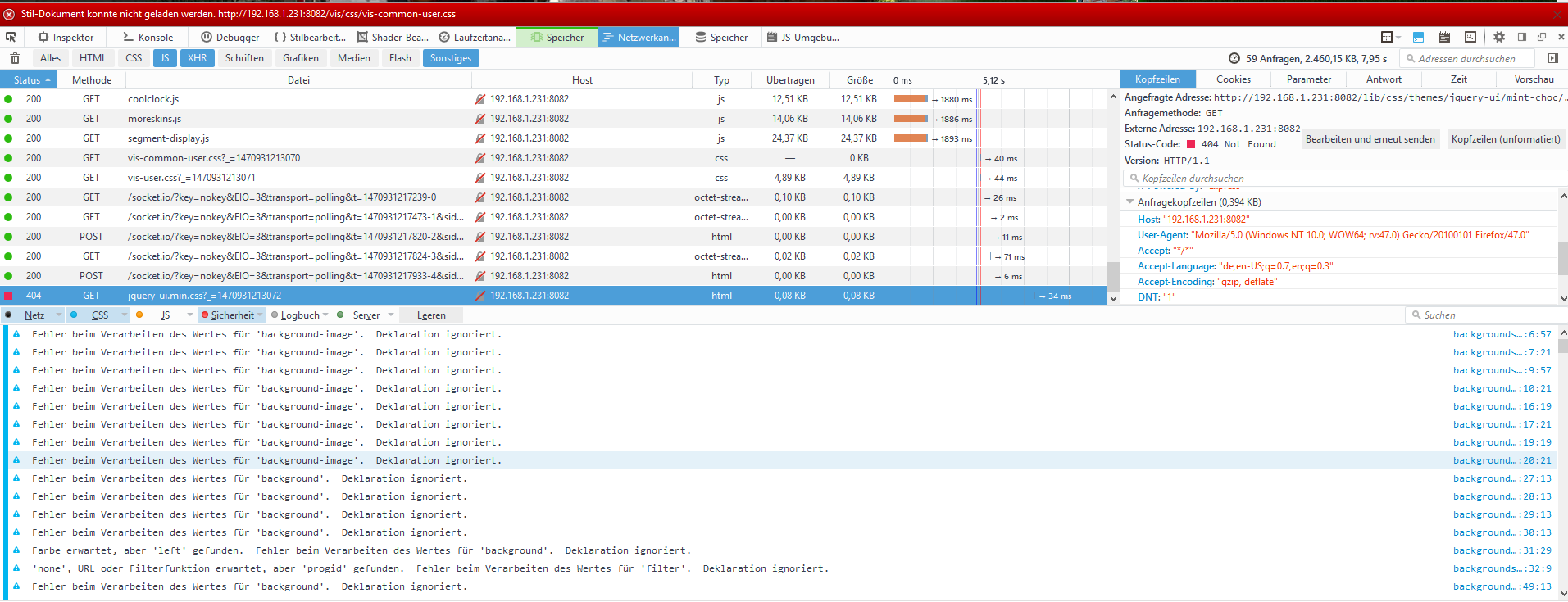
Task: Switch to the Cookies tab
Action: (x=1233, y=79)
